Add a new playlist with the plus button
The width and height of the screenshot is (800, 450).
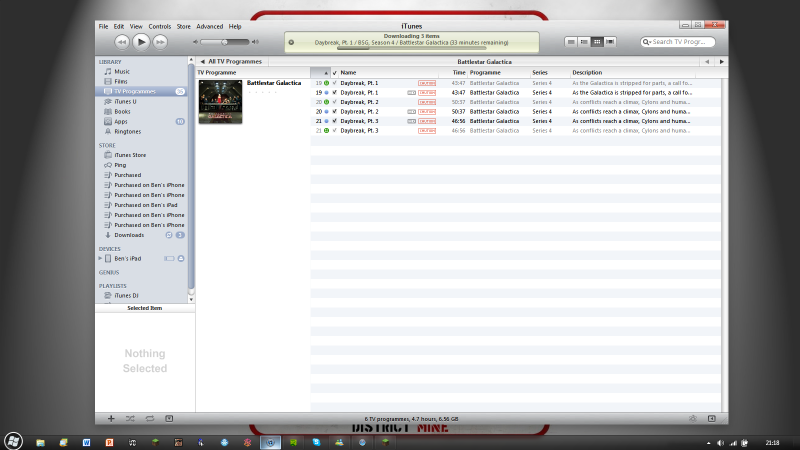click(x=111, y=418)
